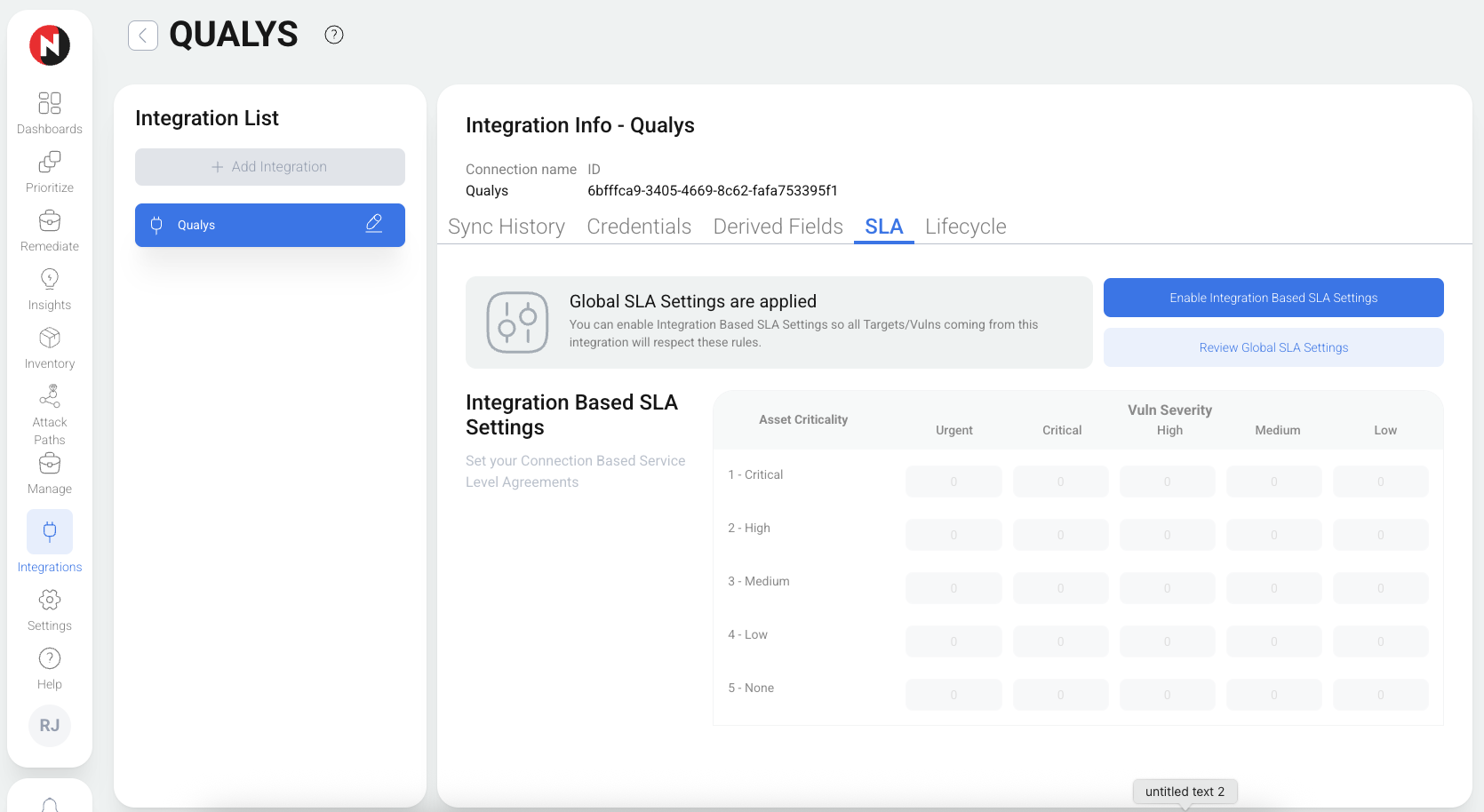Click Critical field for 1 - Critical row
The image size is (1484, 812).
coord(1060,482)
